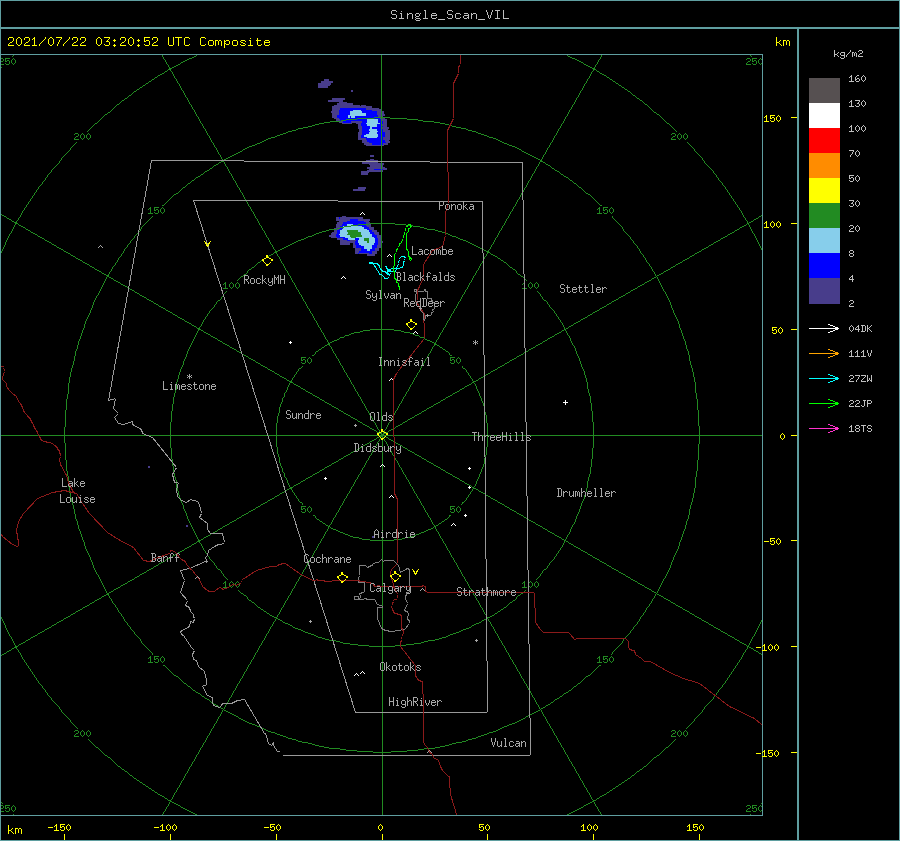
Task: Click the white plus marker north of Drumheller
Action: tap(565, 402)
